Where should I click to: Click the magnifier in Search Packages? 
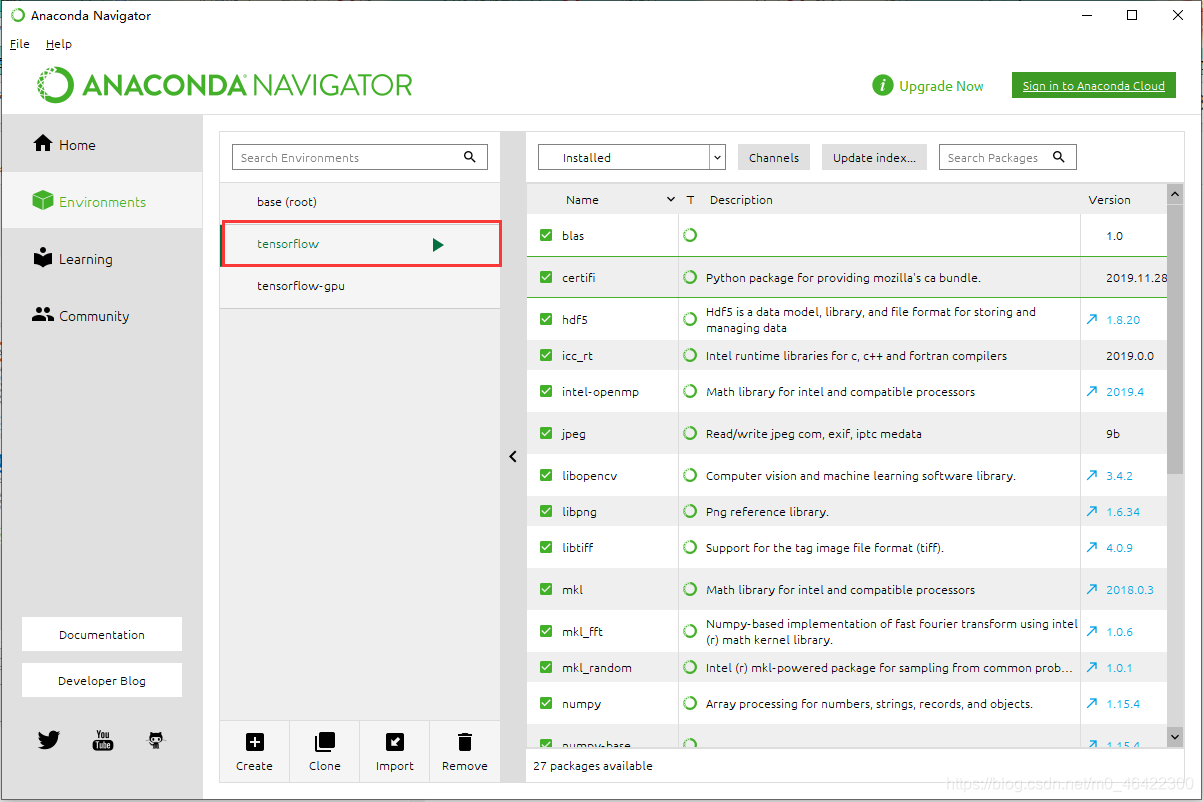(x=1059, y=157)
